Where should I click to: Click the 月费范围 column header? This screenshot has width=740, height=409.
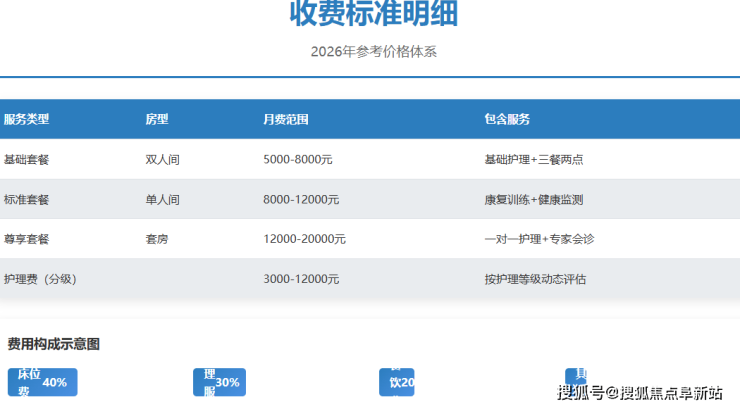coord(285,119)
